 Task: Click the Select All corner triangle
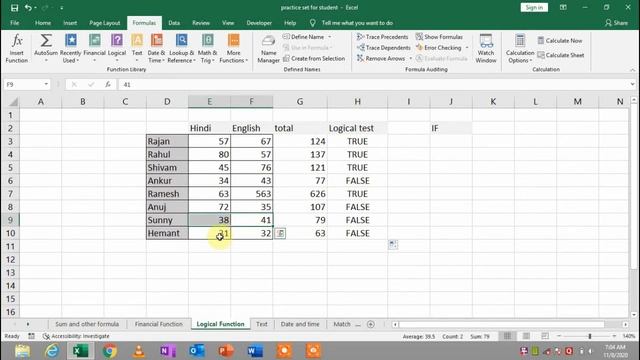[x=13, y=101]
